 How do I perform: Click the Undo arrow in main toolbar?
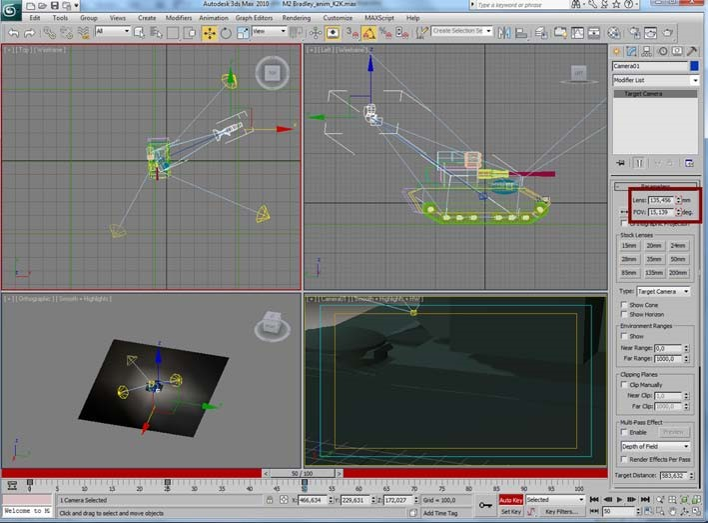14,33
